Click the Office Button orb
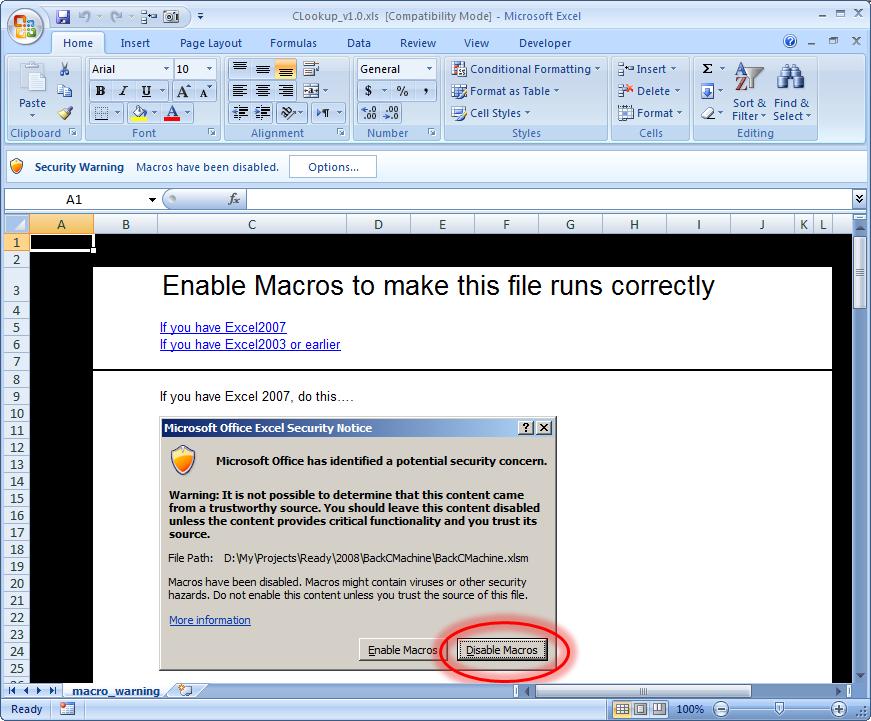 tap(25, 26)
